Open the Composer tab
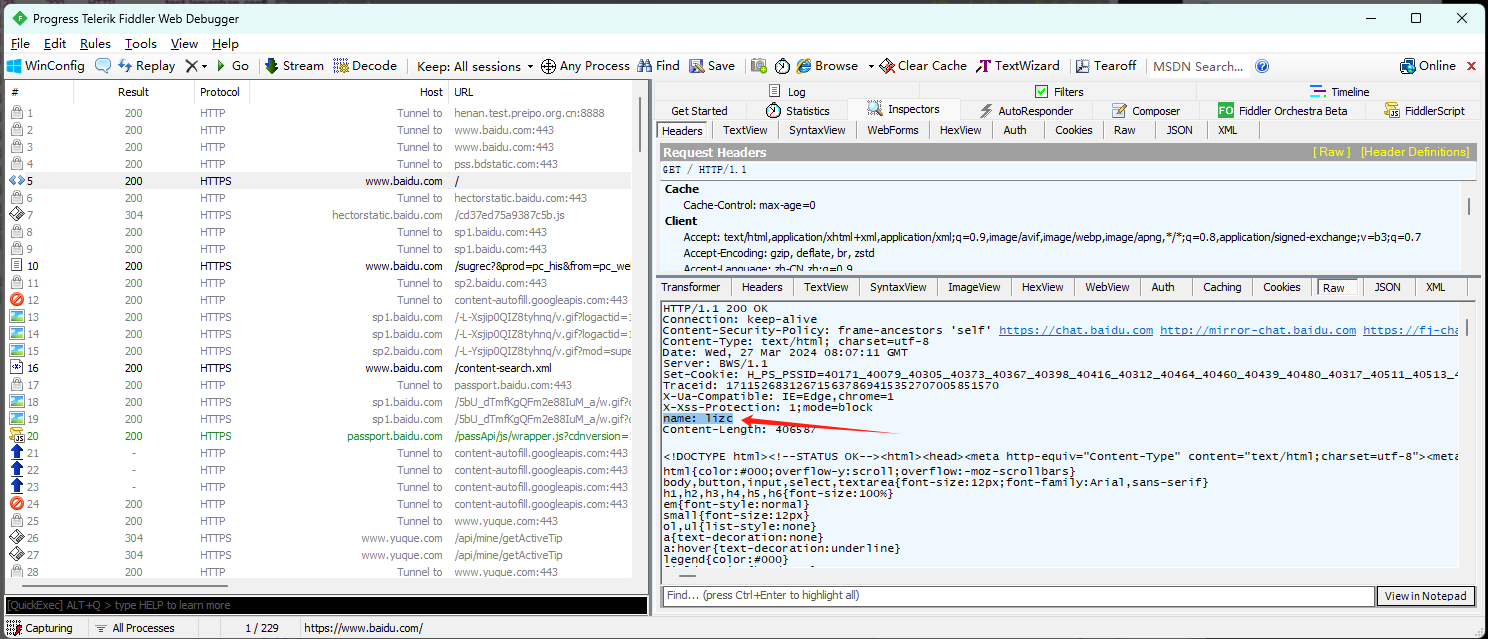This screenshot has height=639, width=1488. 1146,111
